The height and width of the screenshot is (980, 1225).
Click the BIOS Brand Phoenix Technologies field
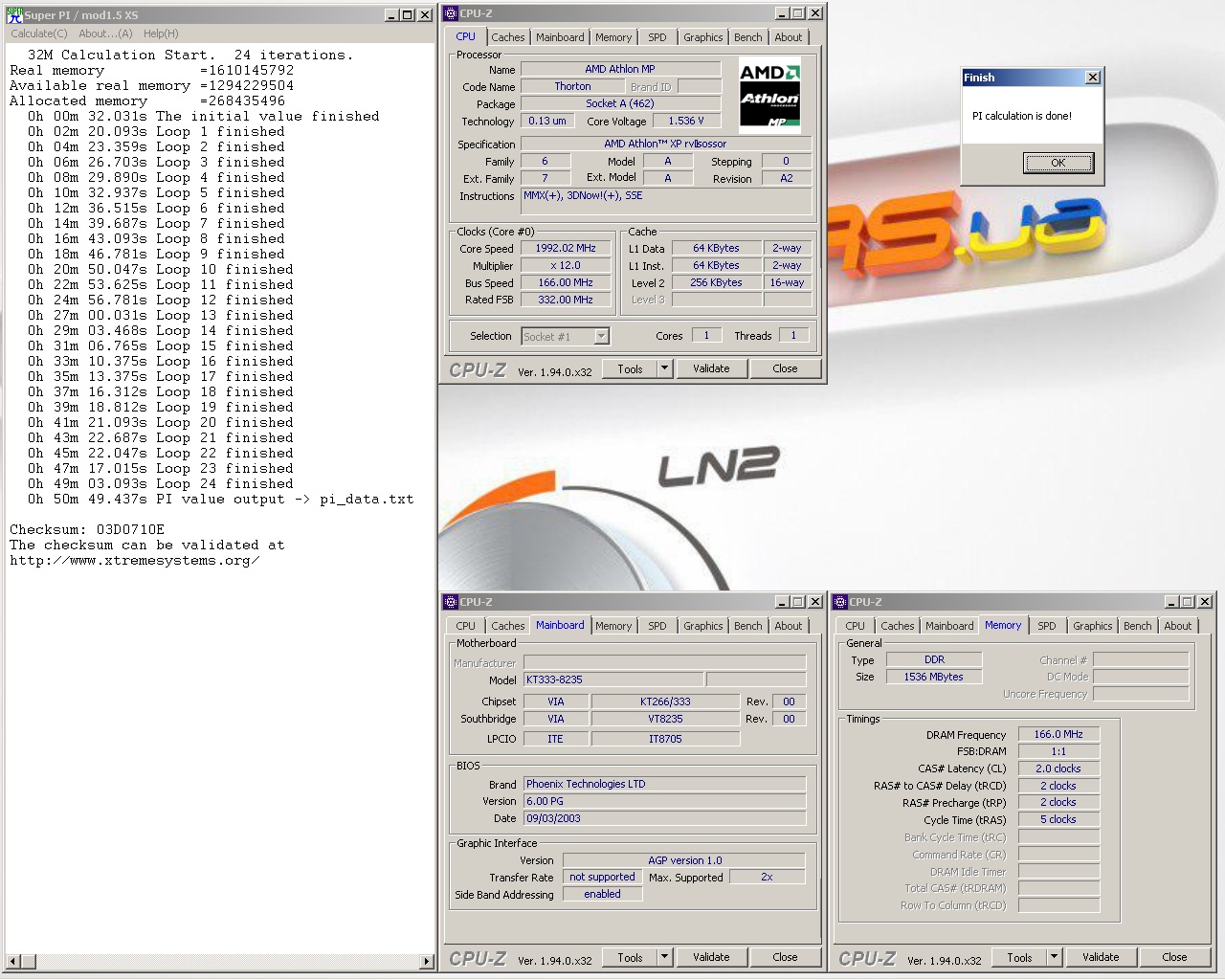pyautogui.click(x=664, y=784)
